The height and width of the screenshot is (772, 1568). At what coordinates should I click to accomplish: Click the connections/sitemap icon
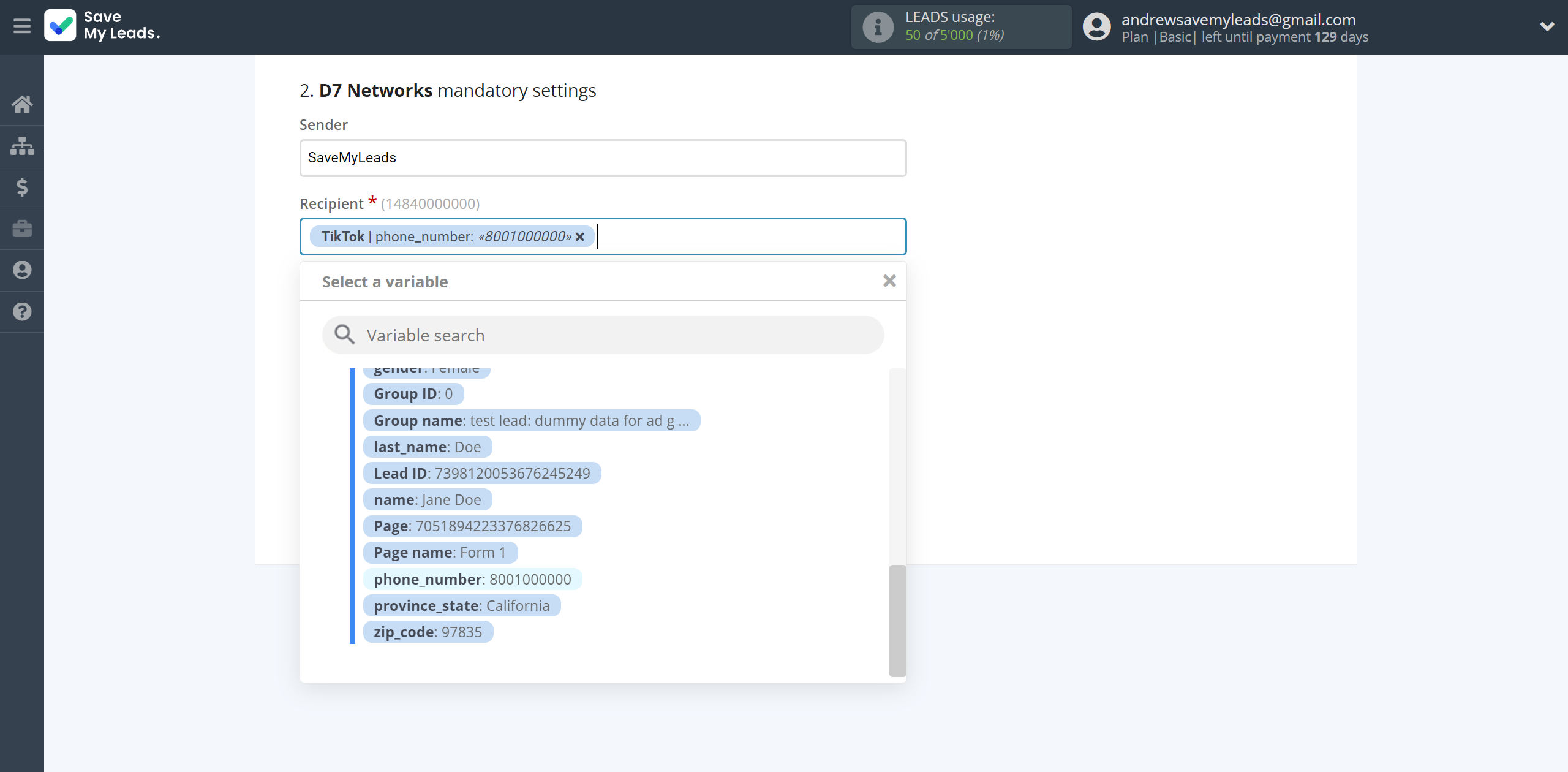22,145
